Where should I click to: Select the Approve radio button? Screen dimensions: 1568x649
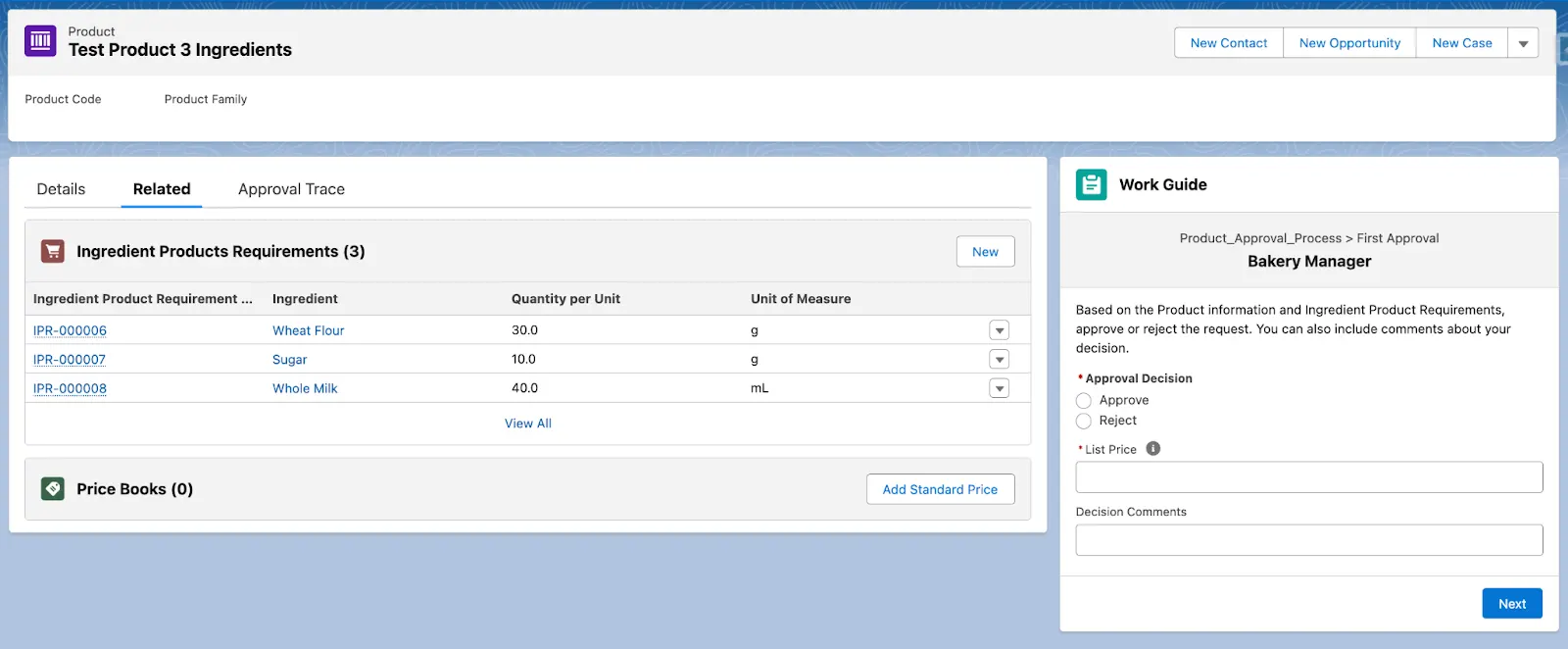coord(1084,401)
